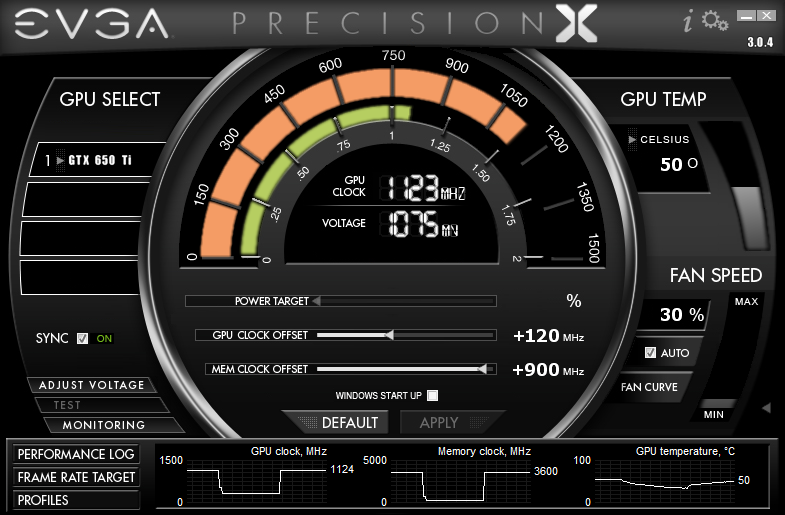Toggle fan AUTO checkbox
785x515 pixels.
click(650, 352)
